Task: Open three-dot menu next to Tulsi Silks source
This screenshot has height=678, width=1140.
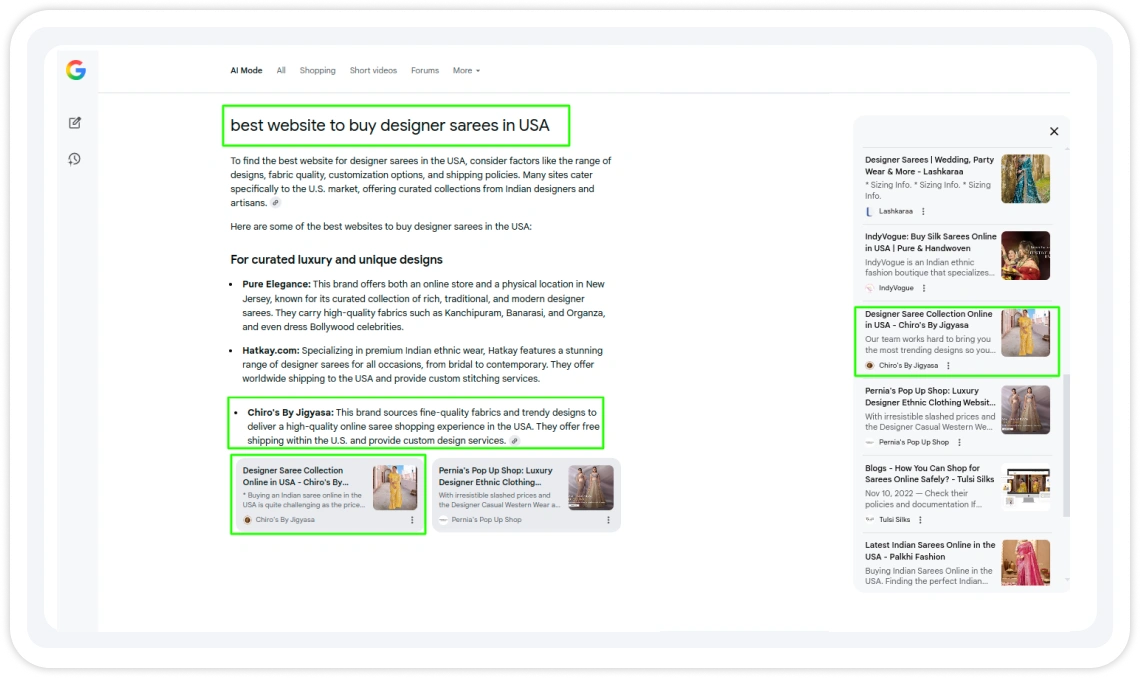Action: [920, 520]
